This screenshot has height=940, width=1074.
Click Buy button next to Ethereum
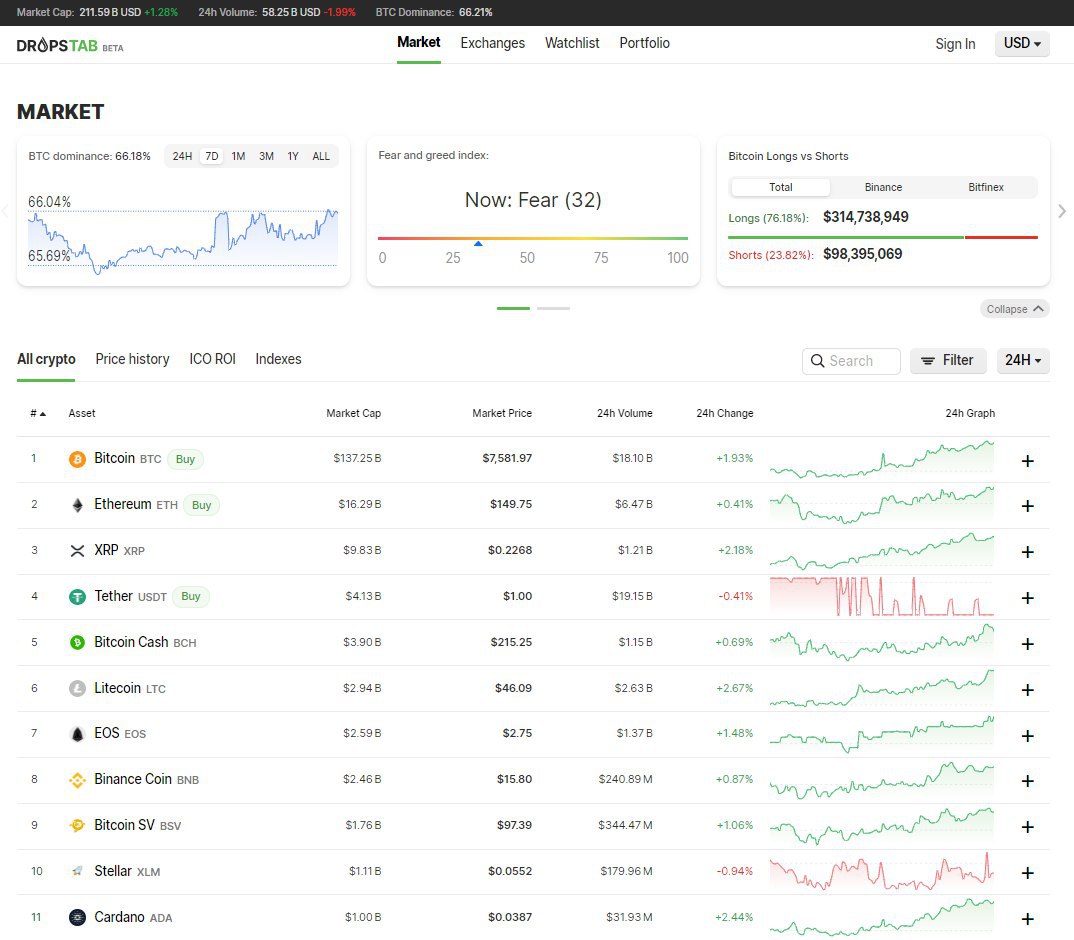pyautogui.click(x=201, y=505)
